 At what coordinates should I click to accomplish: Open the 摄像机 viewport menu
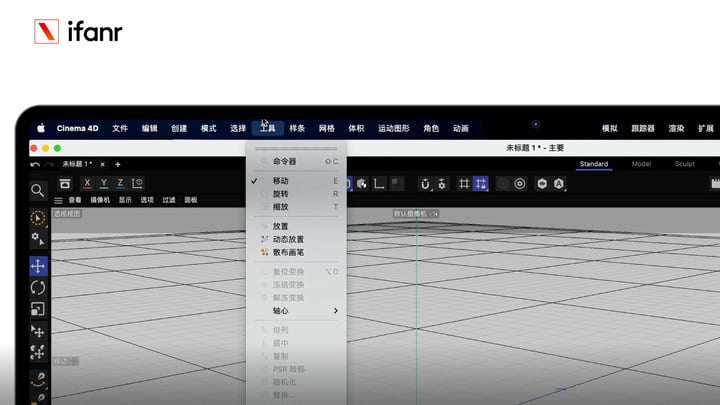[x=100, y=200]
